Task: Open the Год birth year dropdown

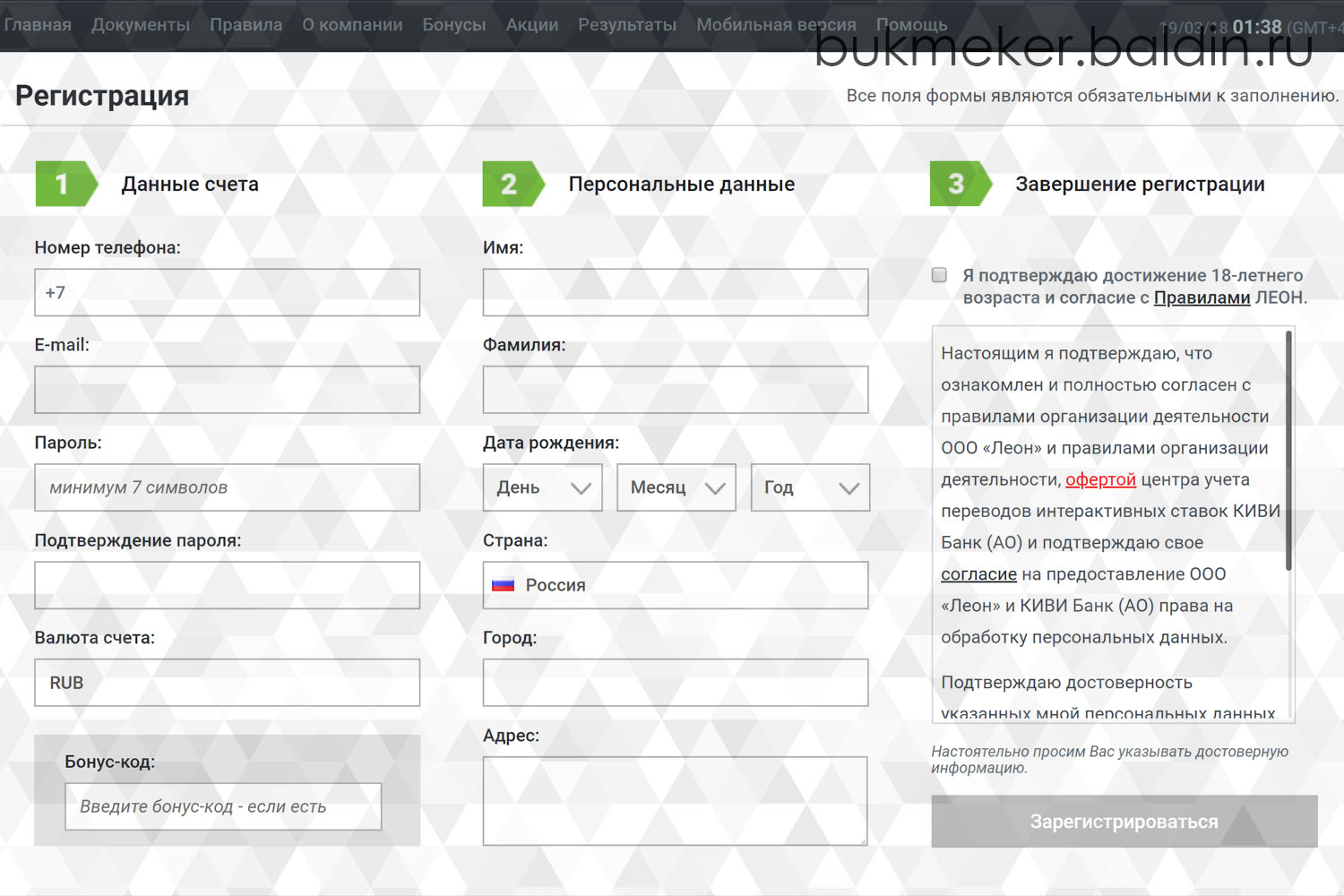Action: (810, 487)
